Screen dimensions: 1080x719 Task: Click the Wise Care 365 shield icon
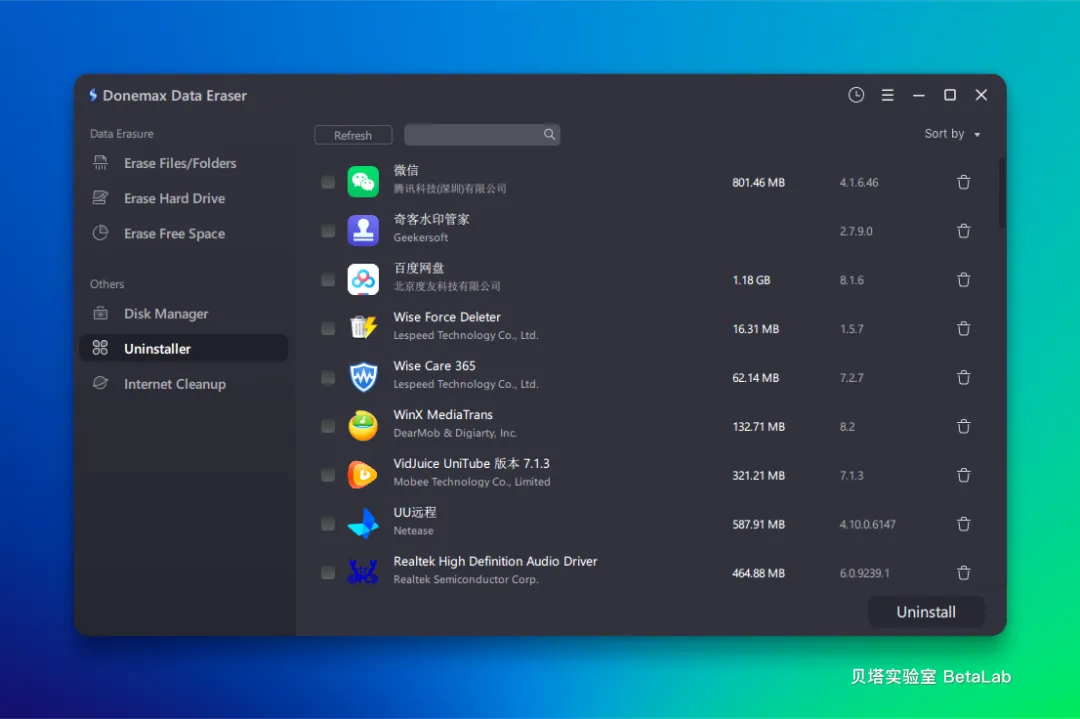[x=363, y=377]
